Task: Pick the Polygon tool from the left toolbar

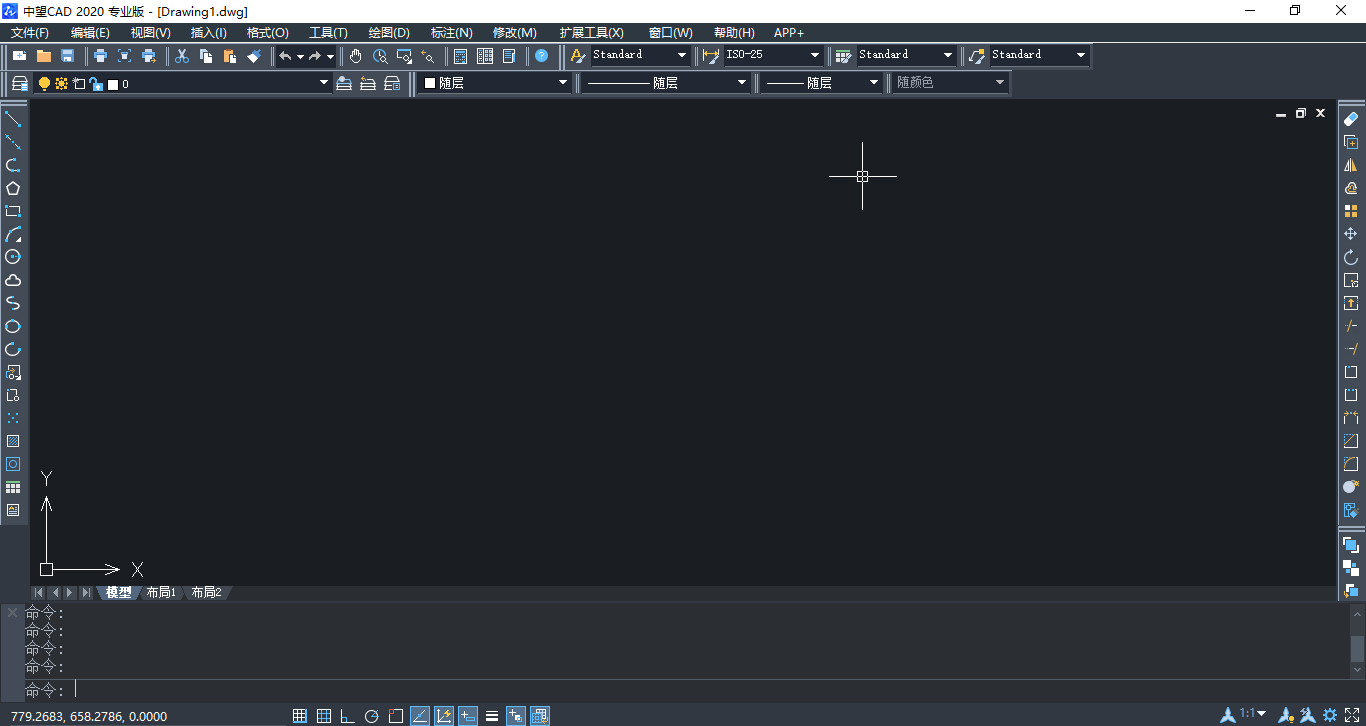Action: coord(14,189)
